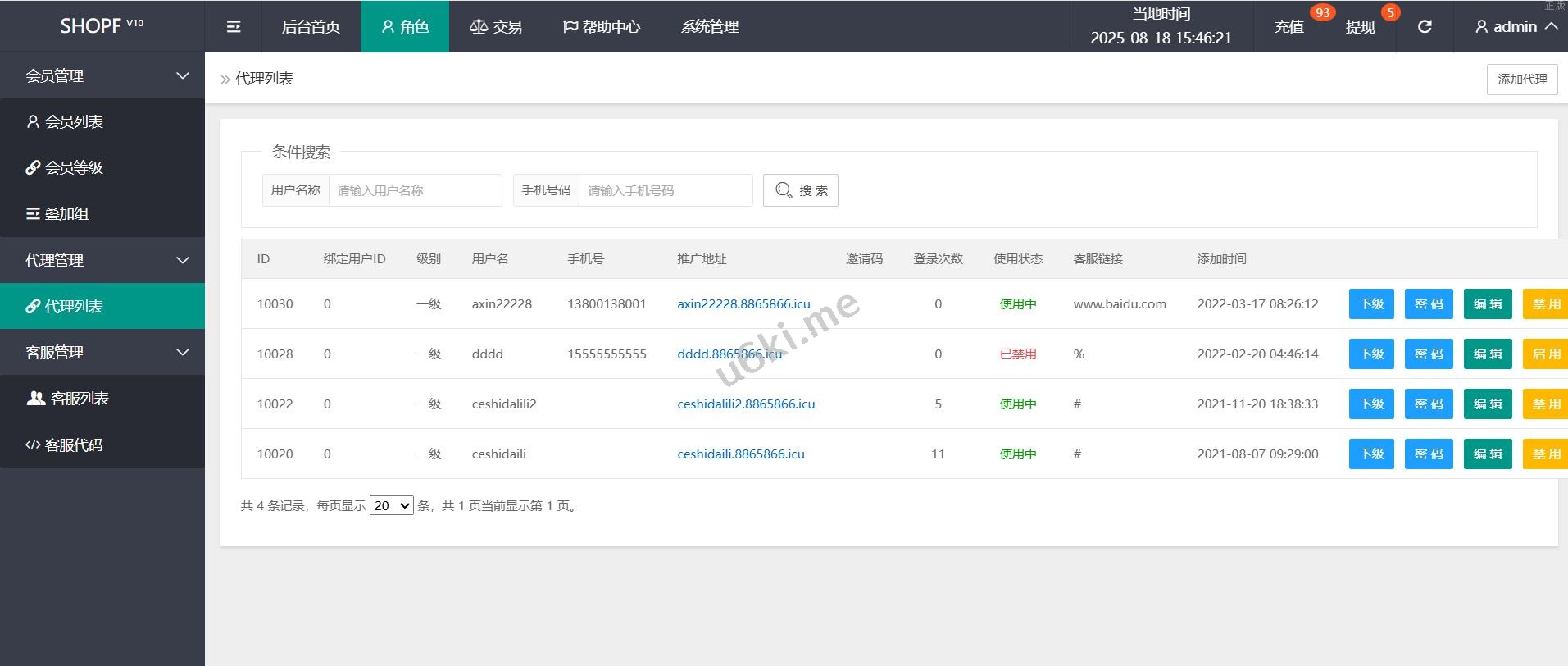The width and height of the screenshot is (1568, 666).
Task: Open member list in sidebar
Action: tap(74, 122)
